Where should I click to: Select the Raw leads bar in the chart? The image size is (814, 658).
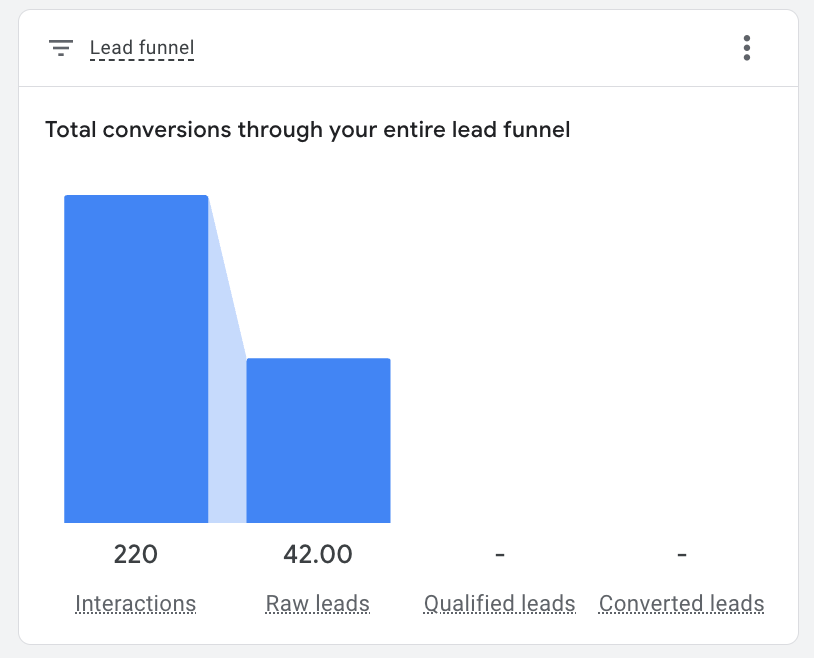[317, 440]
